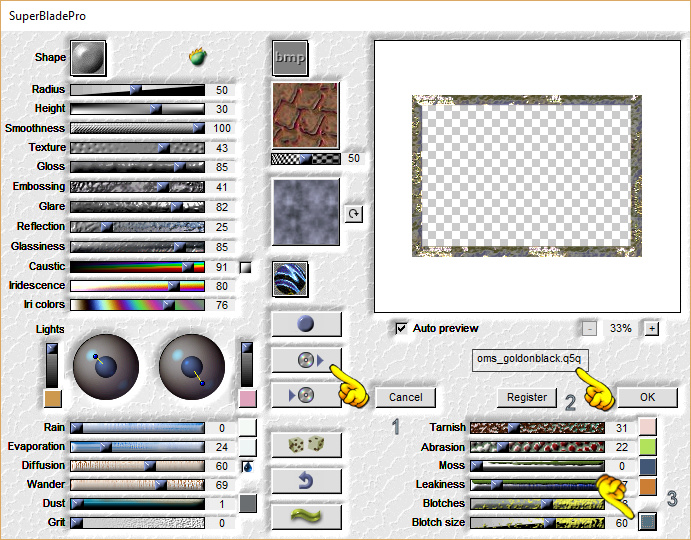Screen dimensions: 691x540
Task: Click the Embossing slider
Action: [137, 187]
